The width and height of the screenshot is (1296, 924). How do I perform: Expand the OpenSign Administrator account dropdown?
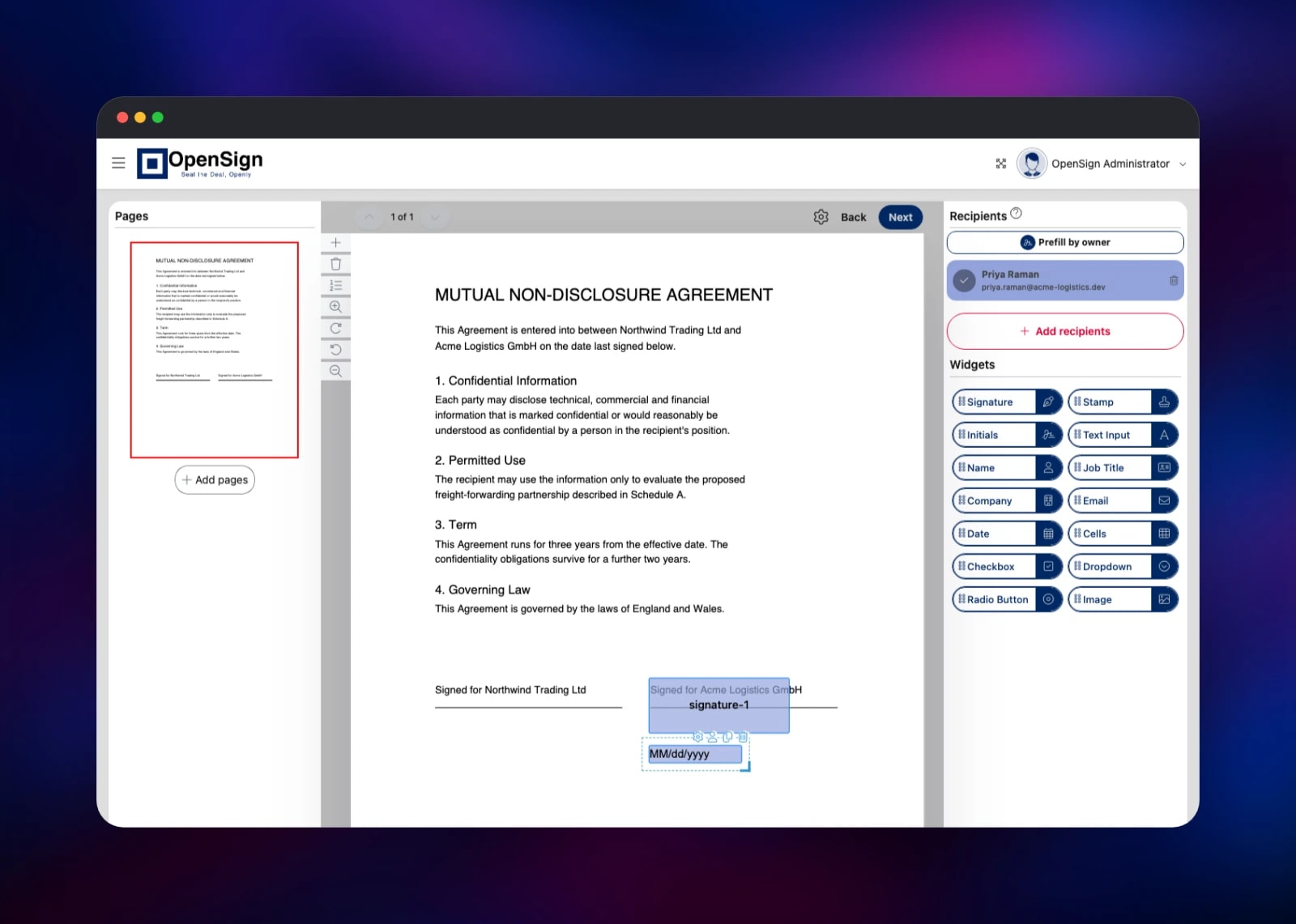click(x=1183, y=164)
